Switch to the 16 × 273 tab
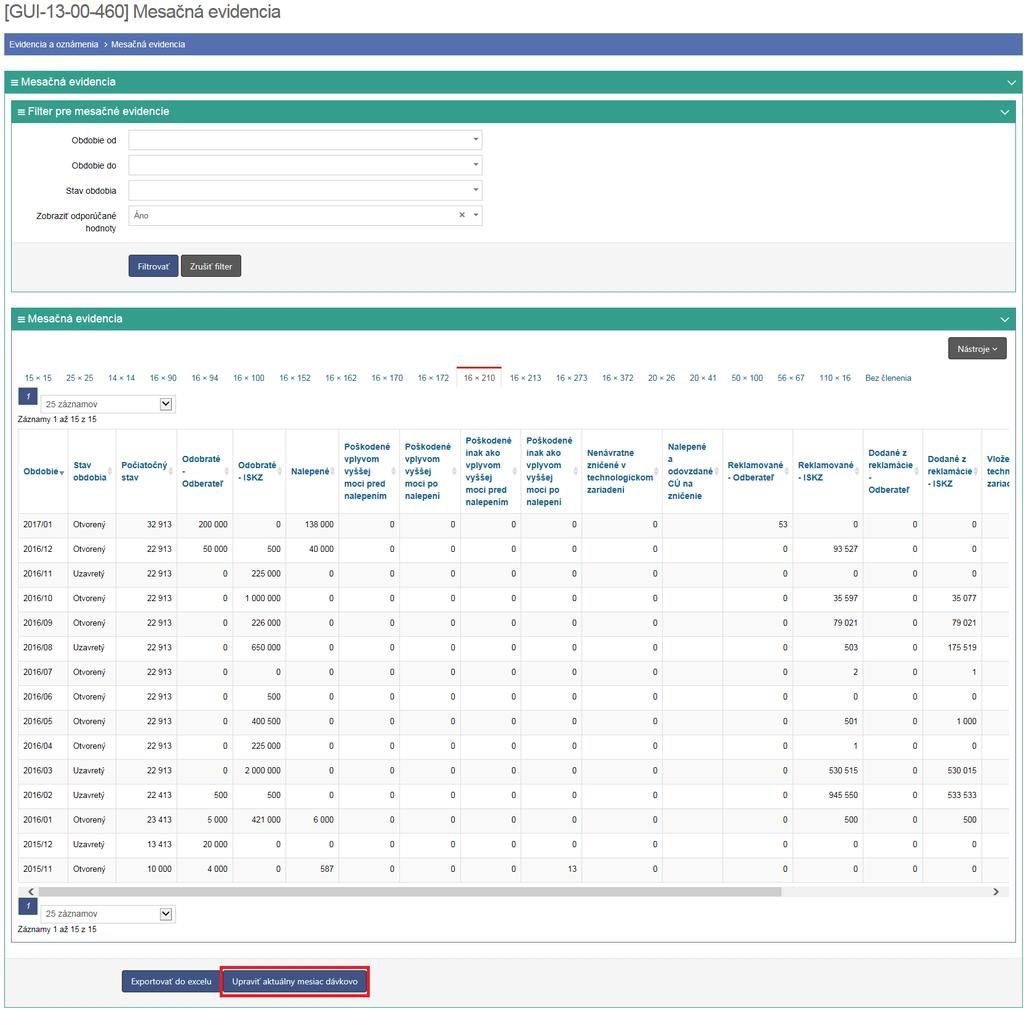1024x1009 pixels. (x=571, y=378)
